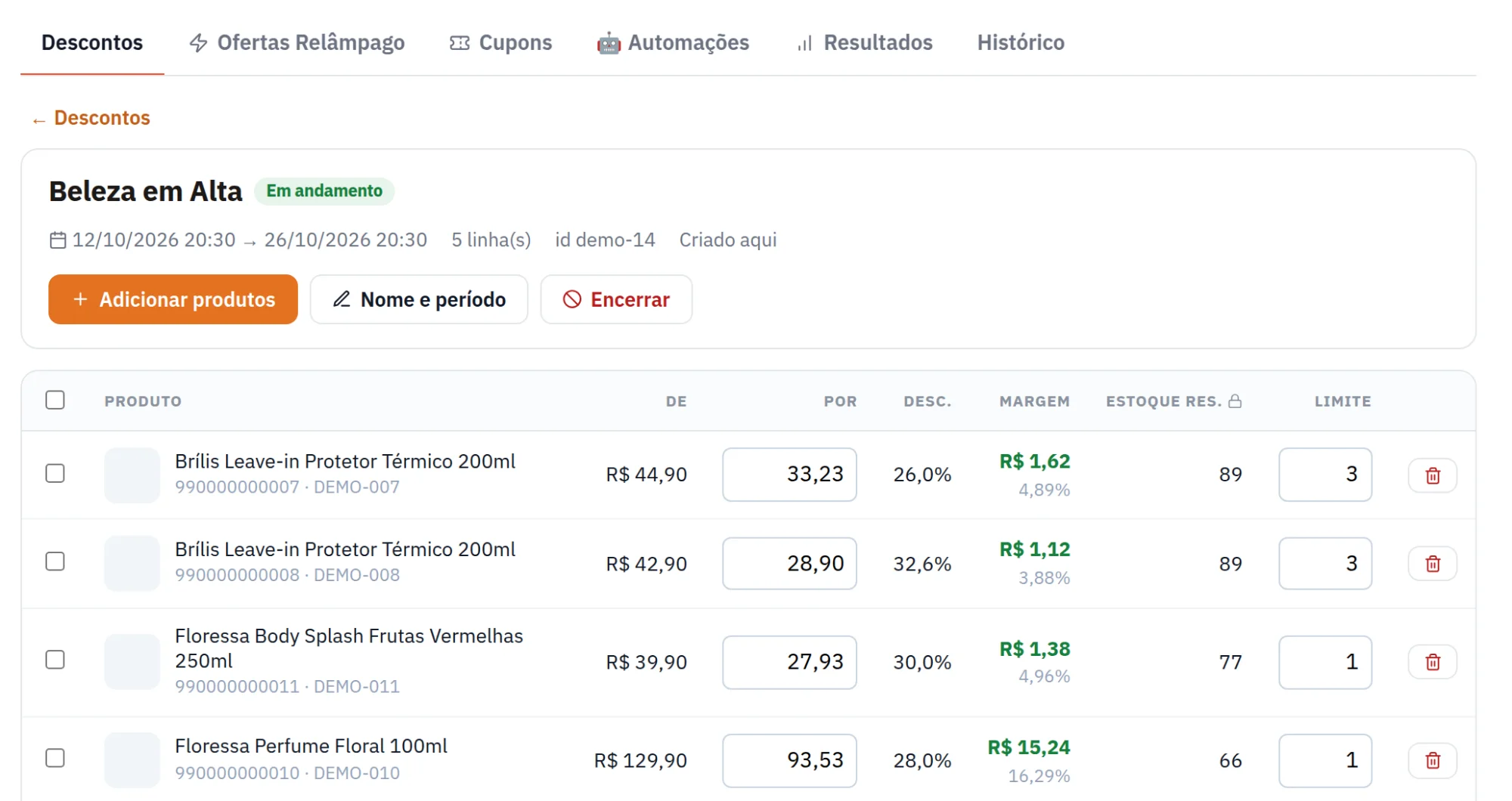Click the product thumbnail for DEMO-007

132,475
